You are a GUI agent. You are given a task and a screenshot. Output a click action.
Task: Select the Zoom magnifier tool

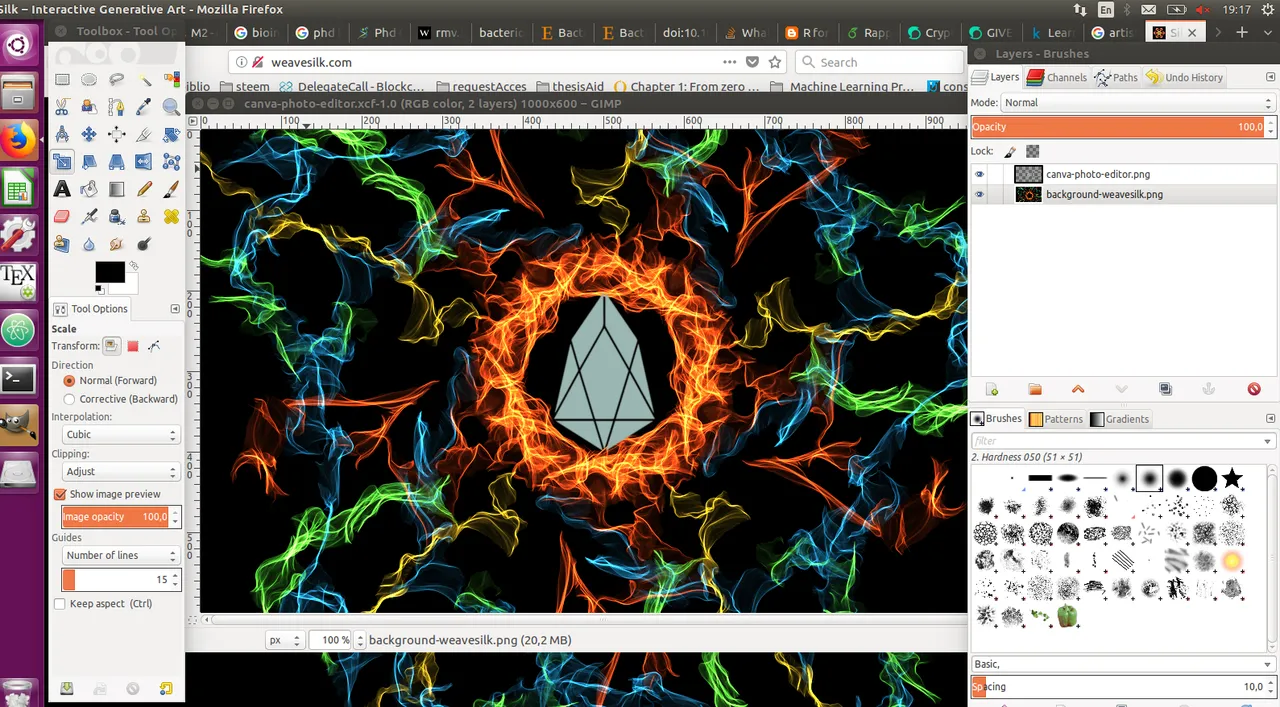(171, 106)
